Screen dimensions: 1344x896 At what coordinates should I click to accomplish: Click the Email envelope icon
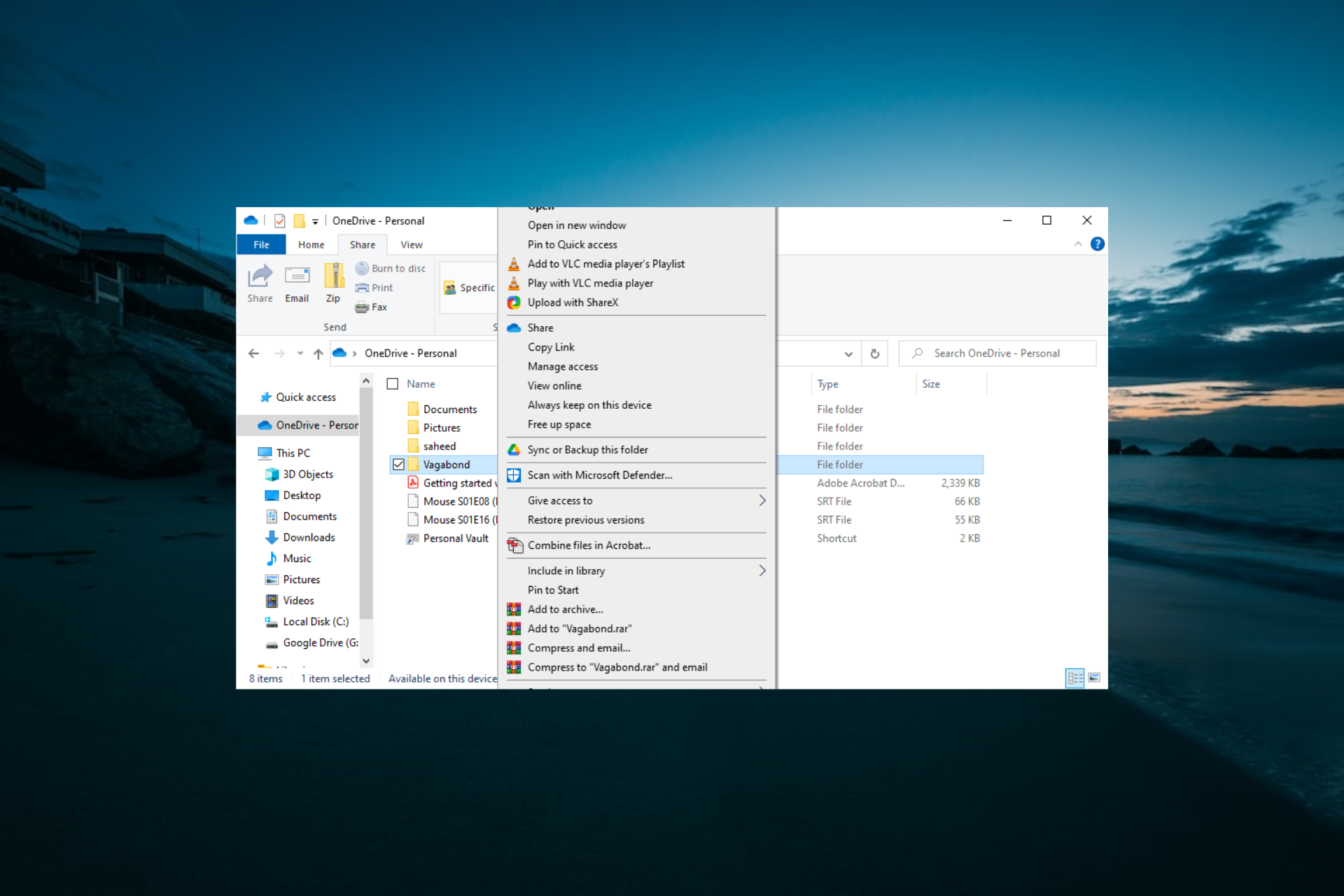click(297, 276)
